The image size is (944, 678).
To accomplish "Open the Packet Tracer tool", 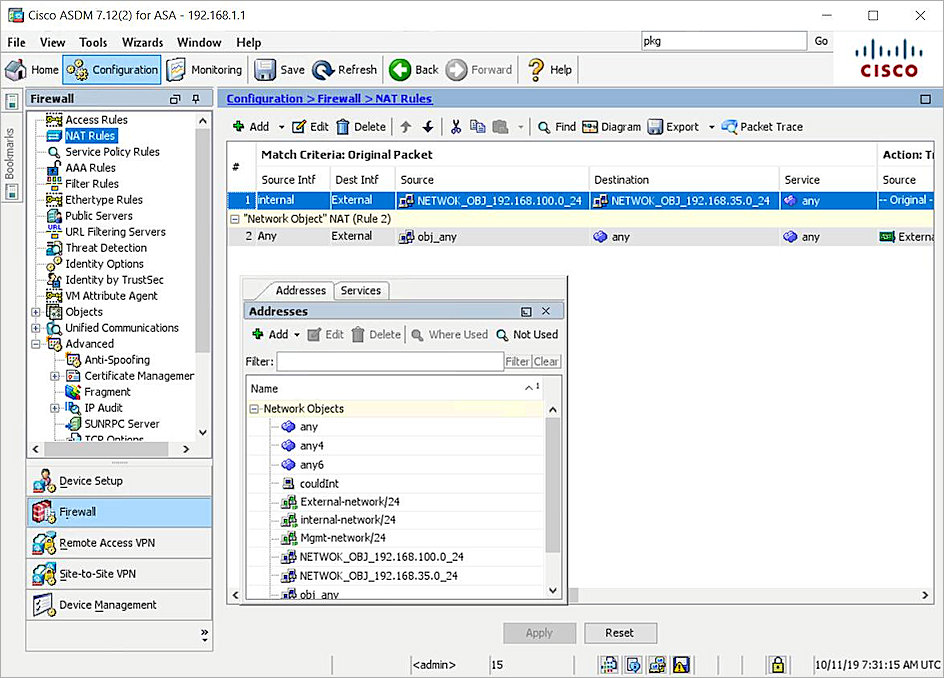I will pyautogui.click(x=762, y=126).
